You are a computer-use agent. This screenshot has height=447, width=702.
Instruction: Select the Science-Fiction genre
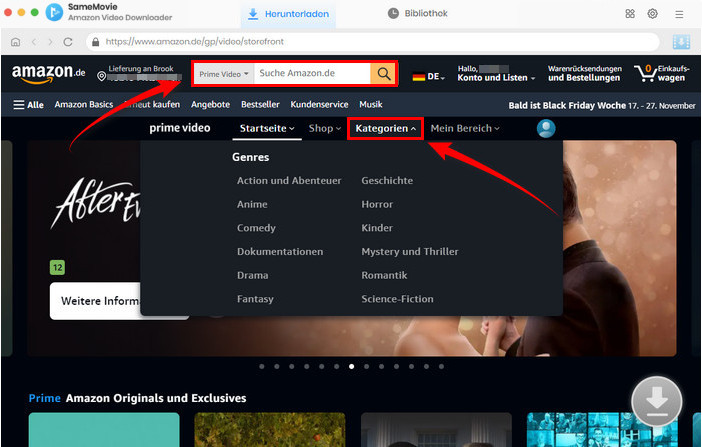point(397,299)
